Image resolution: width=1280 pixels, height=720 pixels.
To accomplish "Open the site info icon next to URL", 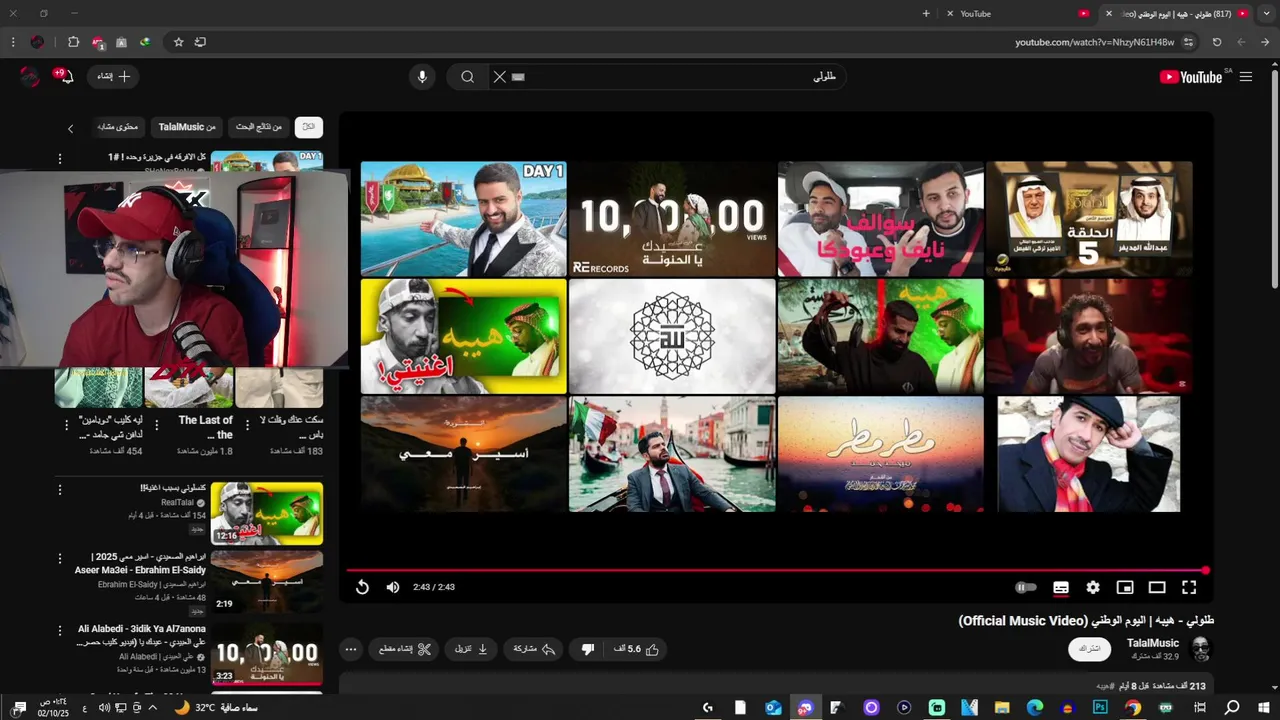I will (1188, 42).
